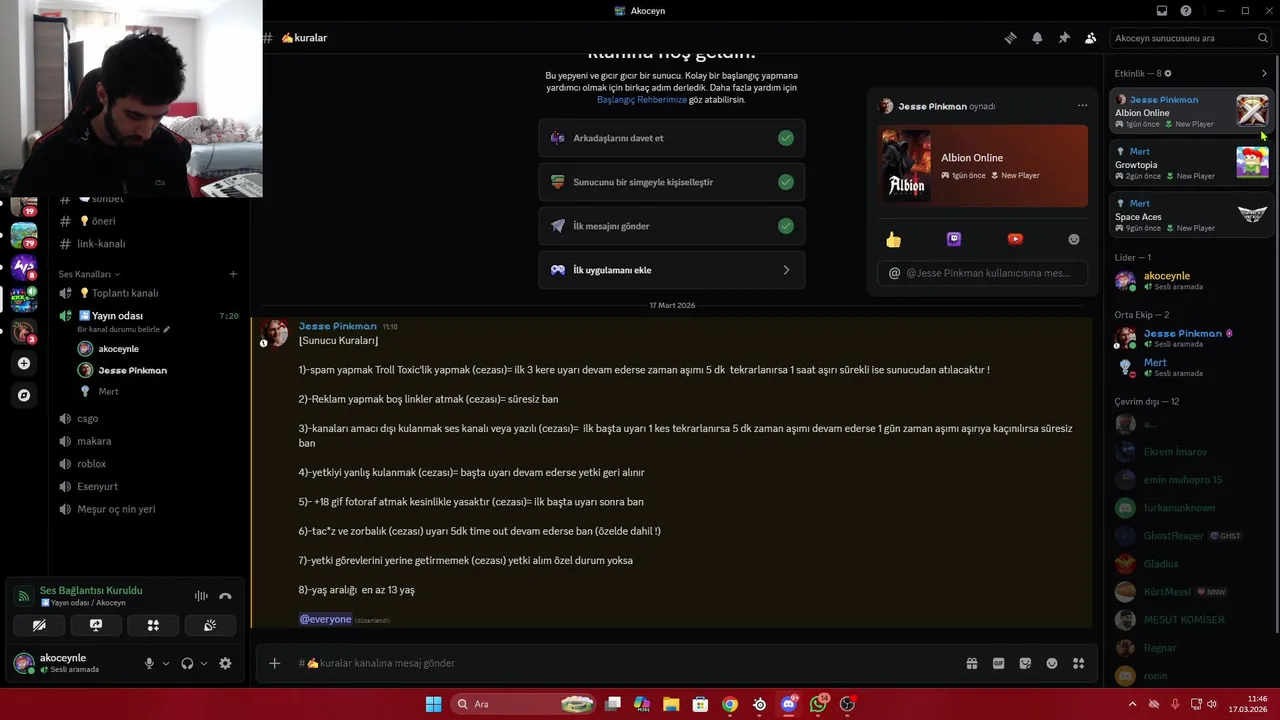The image size is (1280, 720).
Task: Join the roblox voice channel
Action: click(x=148, y=464)
